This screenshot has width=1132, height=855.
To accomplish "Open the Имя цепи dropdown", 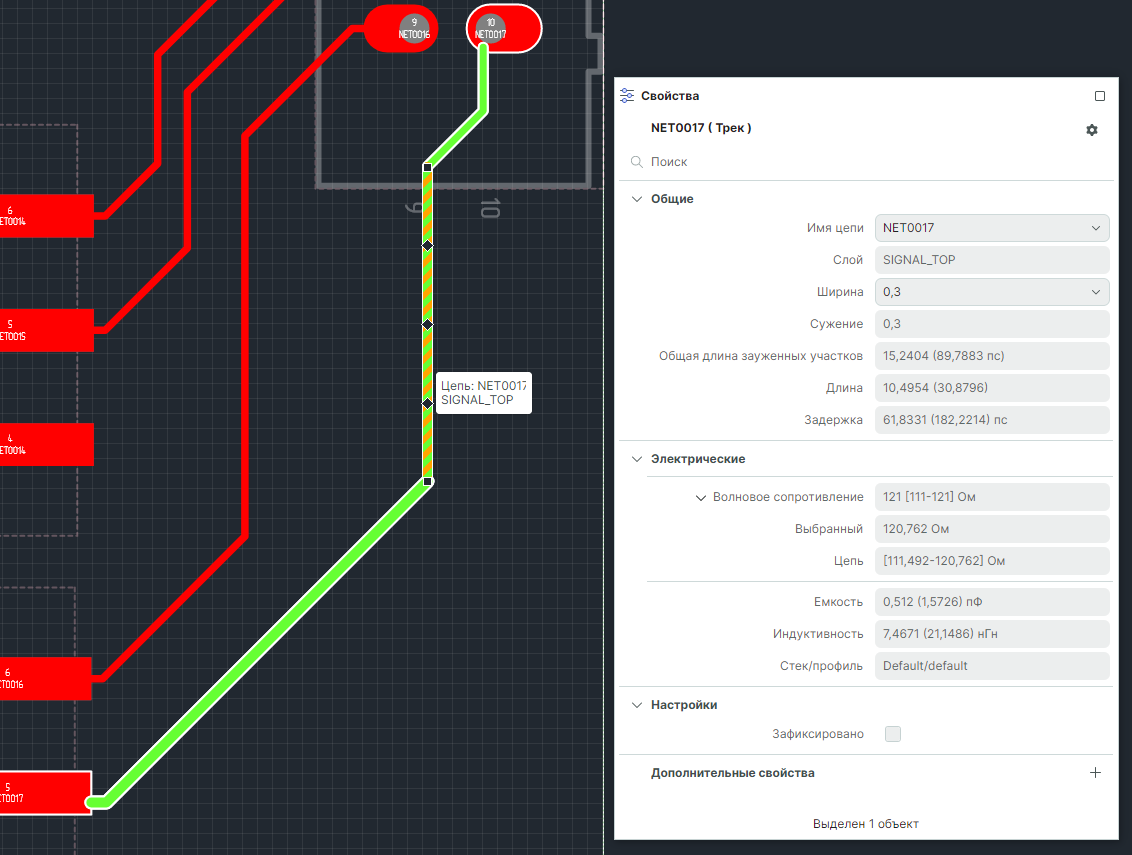I will tap(991, 228).
